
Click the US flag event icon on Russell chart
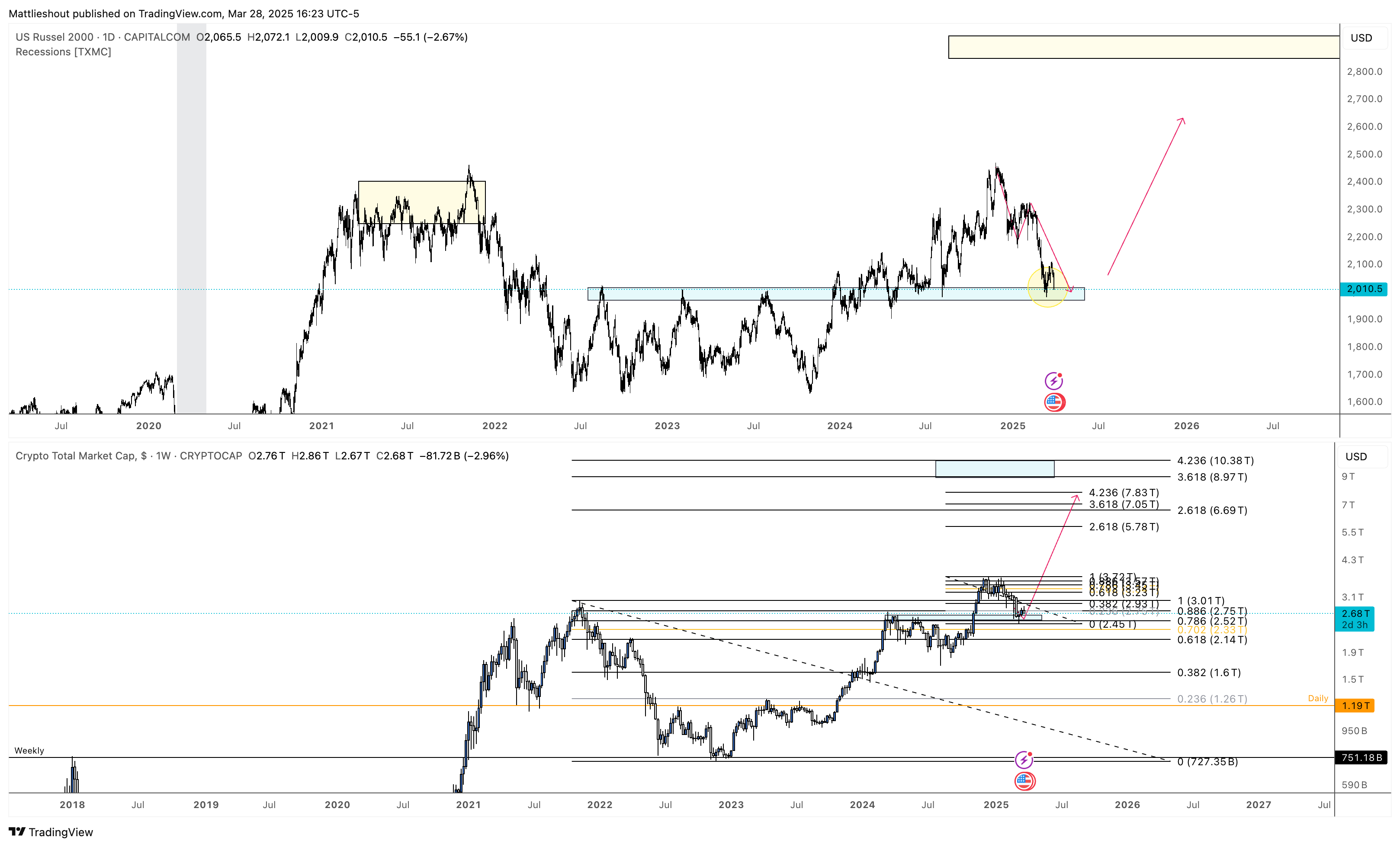click(x=1055, y=402)
